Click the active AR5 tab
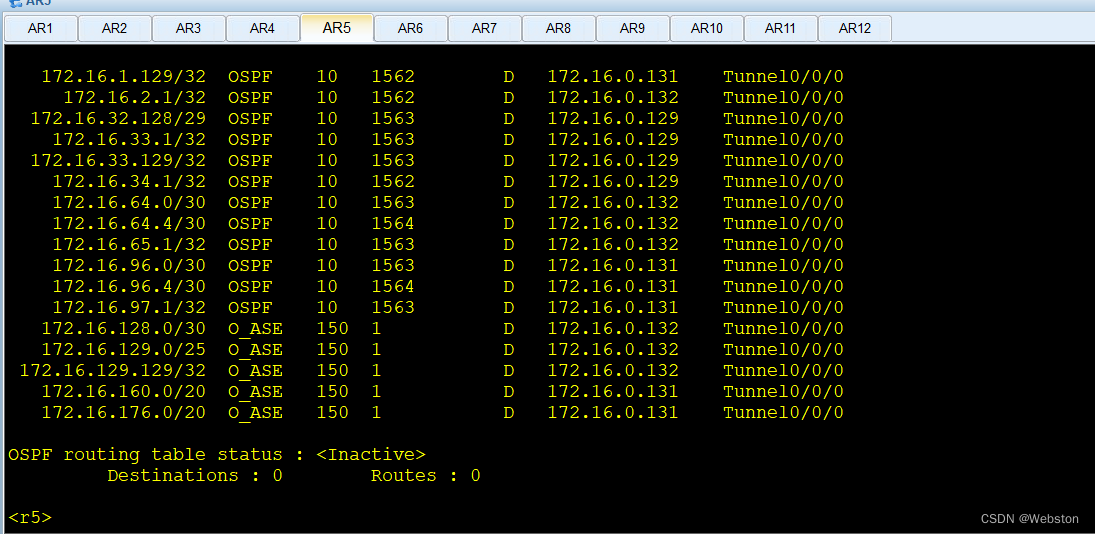 point(337,28)
